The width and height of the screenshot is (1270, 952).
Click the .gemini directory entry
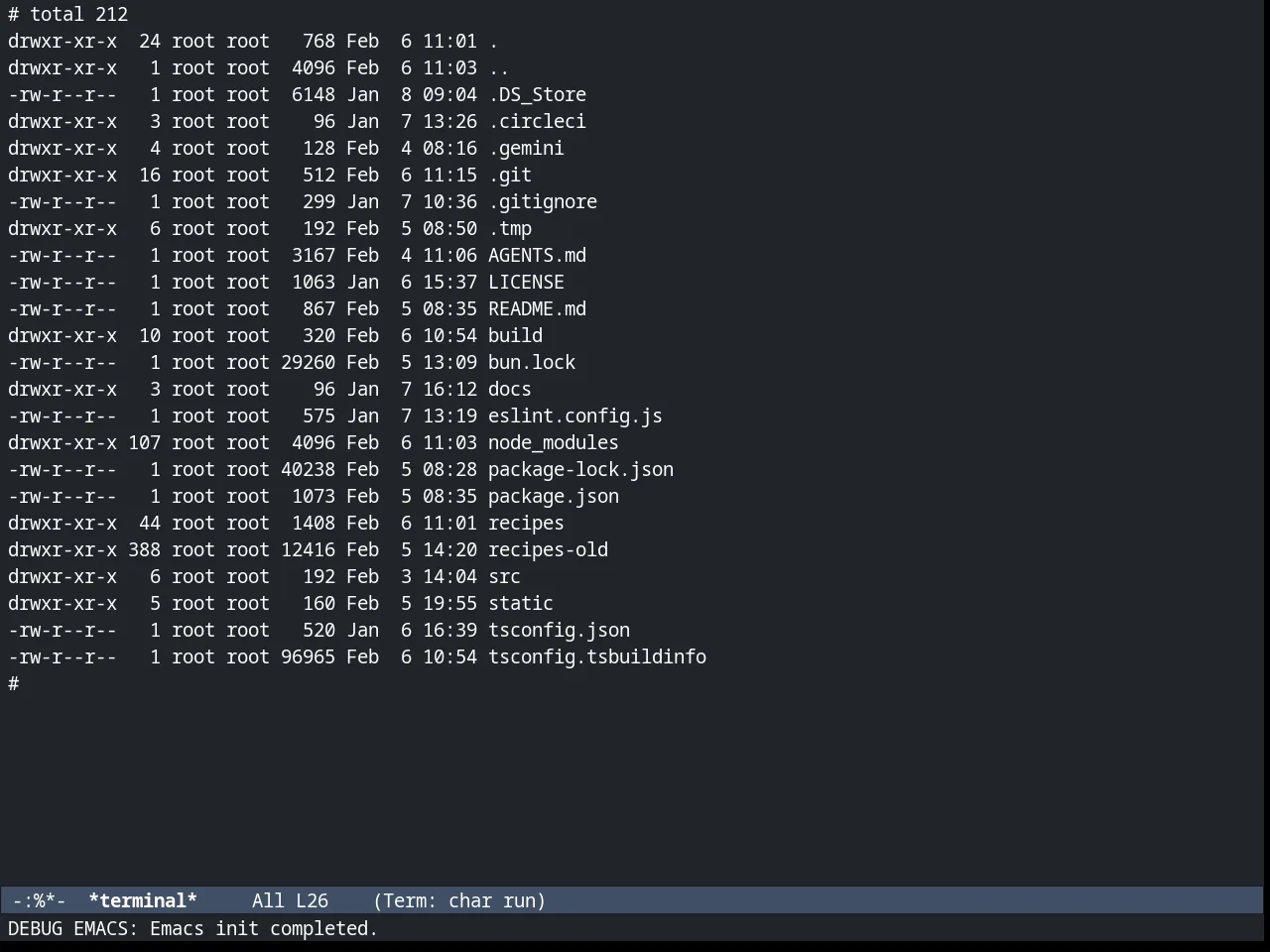click(526, 149)
